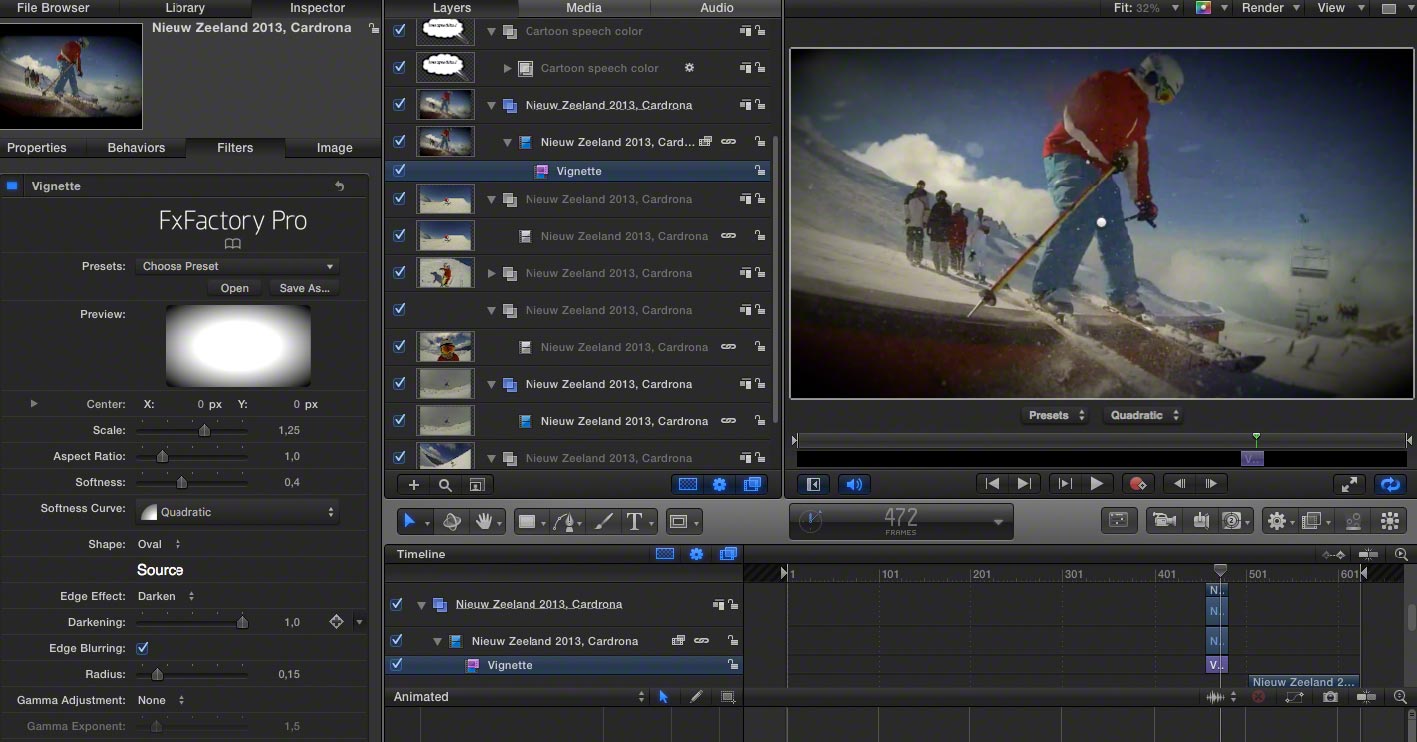Change the Shape Oval popup
The image size is (1417, 742).
160,544
